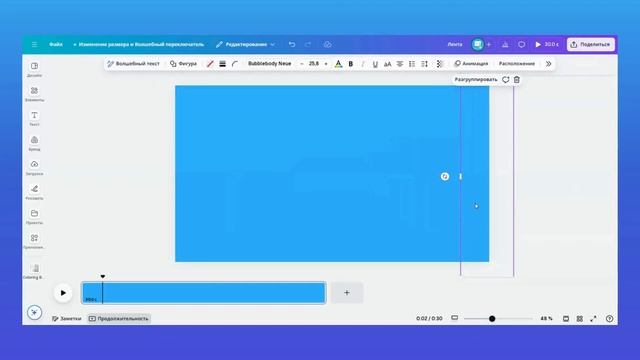Toggle the Продолжительность duration view

click(x=119, y=318)
